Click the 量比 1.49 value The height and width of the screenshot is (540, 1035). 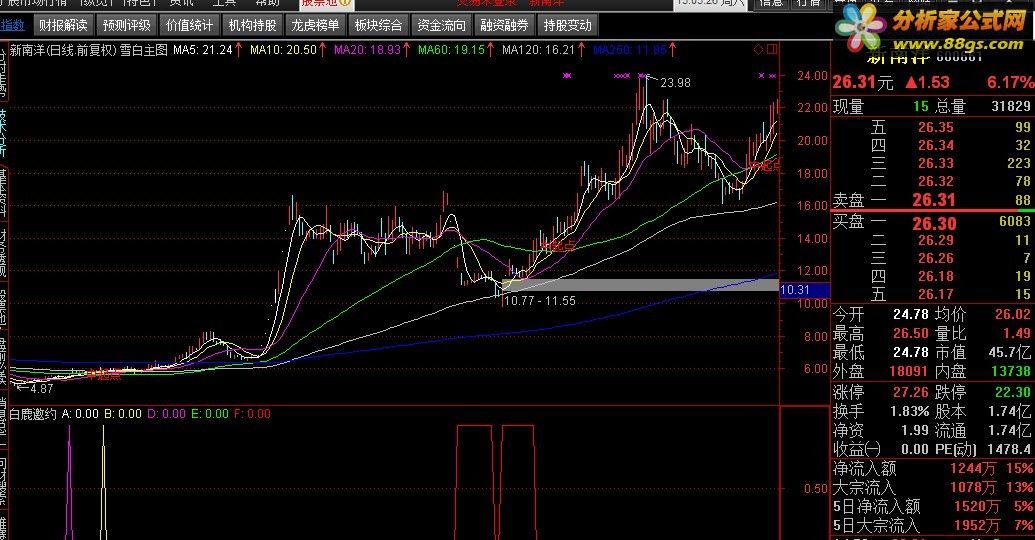click(x=1017, y=333)
